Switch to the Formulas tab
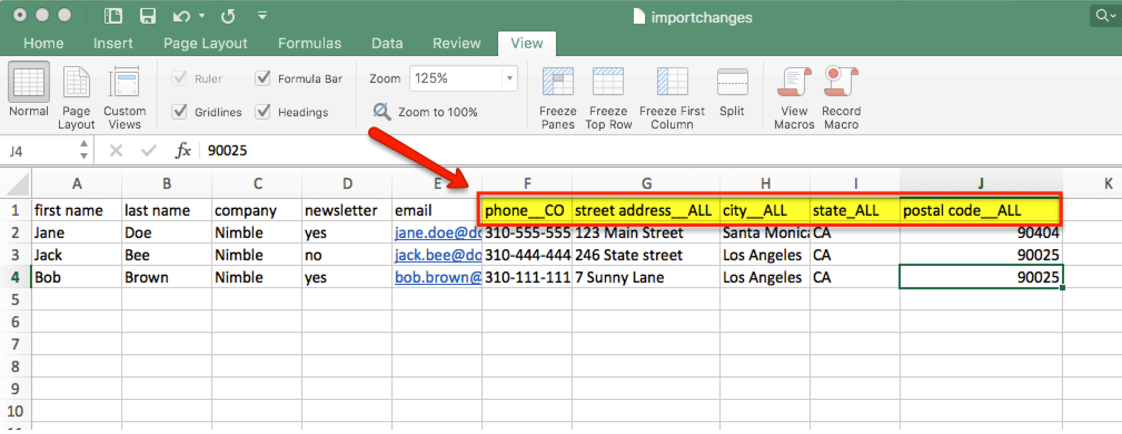Viewport: 1122px width, 434px height. pyautogui.click(x=309, y=43)
